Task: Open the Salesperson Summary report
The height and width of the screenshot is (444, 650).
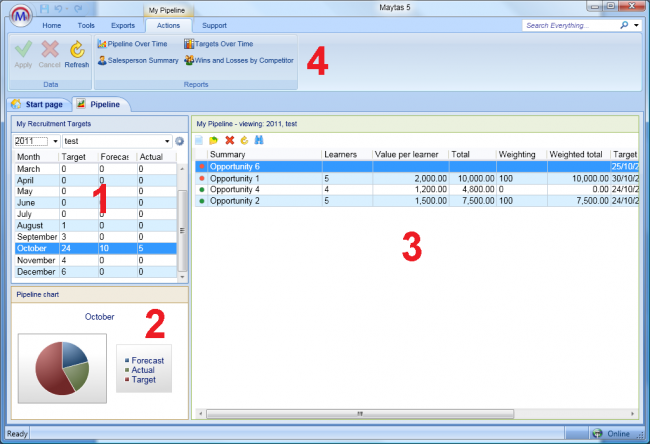Action: pos(138,61)
